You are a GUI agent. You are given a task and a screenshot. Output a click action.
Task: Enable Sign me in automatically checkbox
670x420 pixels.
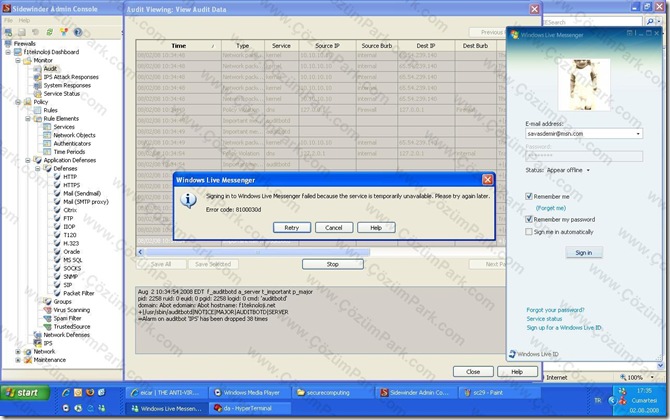tap(529, 232)
